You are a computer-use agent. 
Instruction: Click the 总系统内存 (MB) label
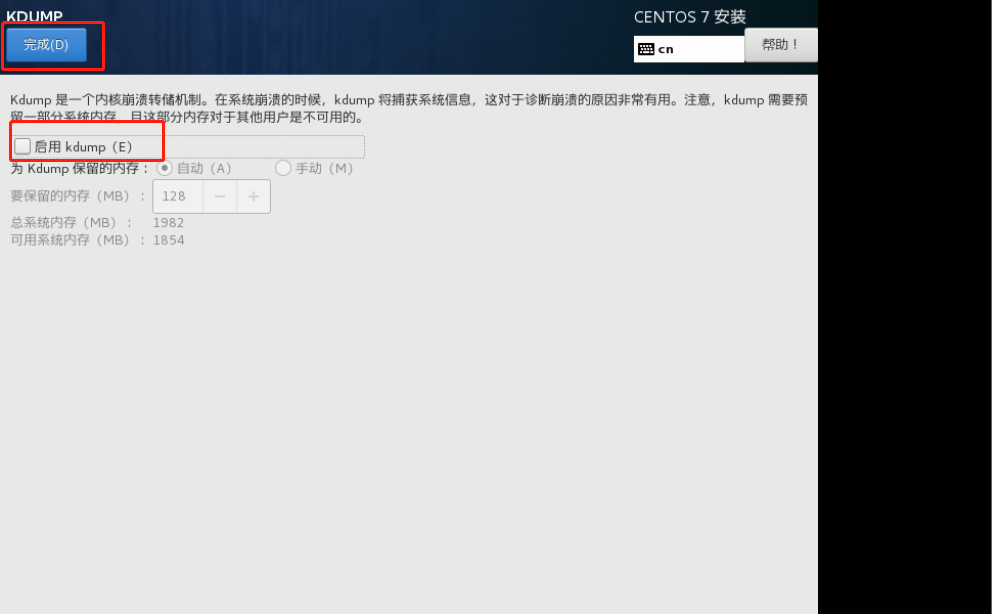(x=71, y=223)
